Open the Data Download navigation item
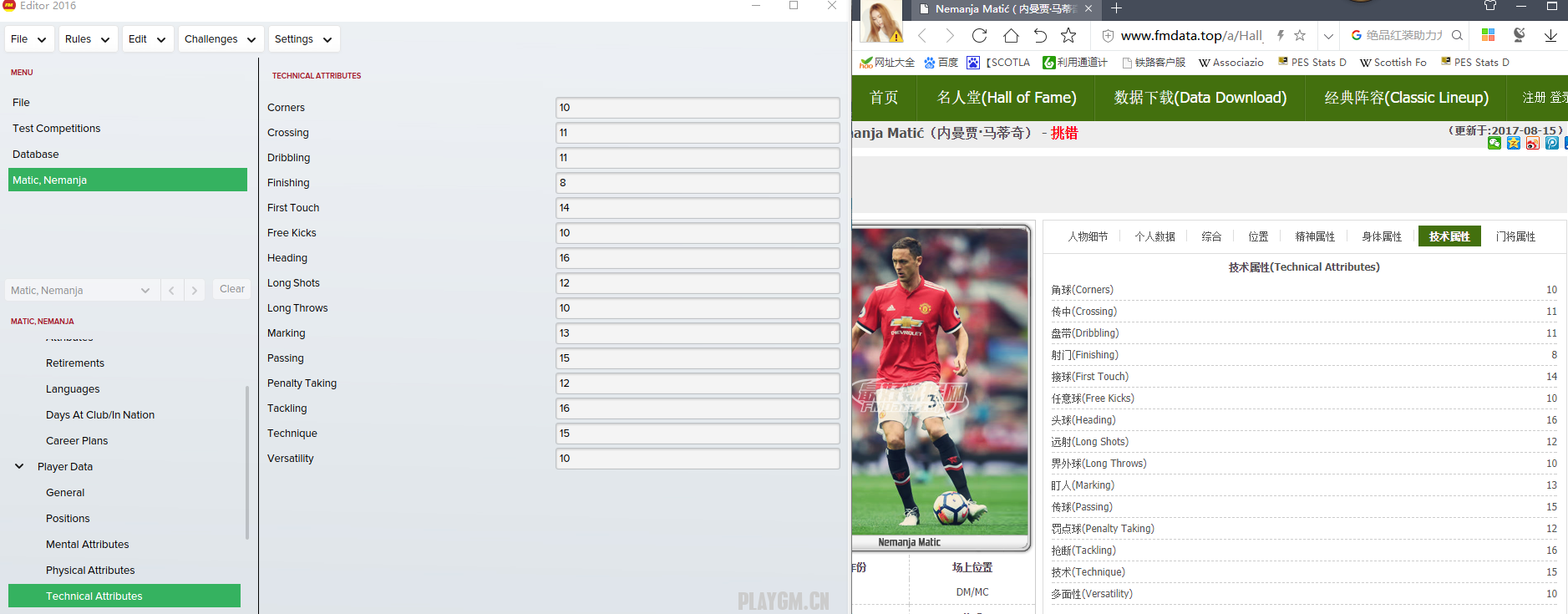 1200,98
